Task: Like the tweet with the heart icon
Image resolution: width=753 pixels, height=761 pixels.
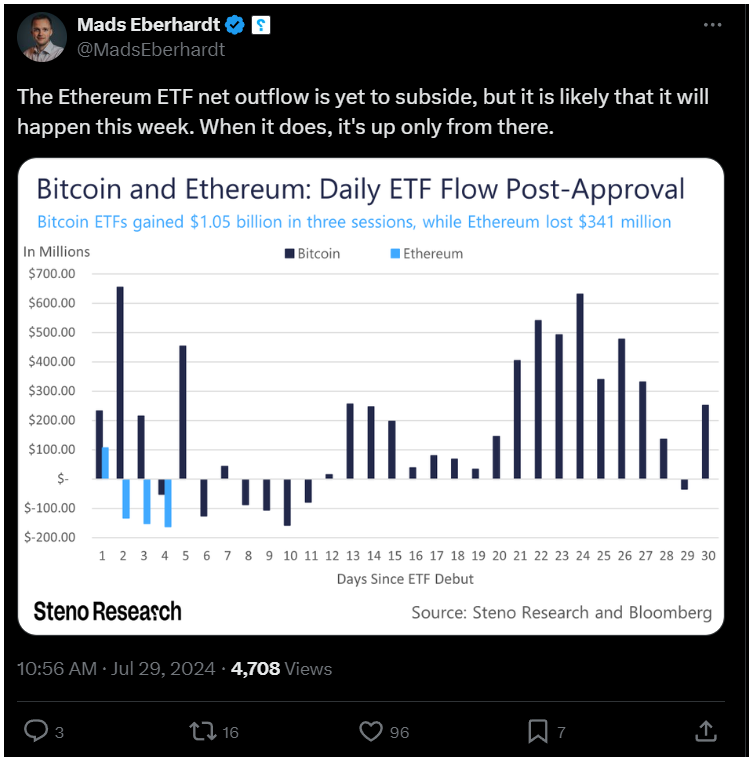Action: (371, 731)
